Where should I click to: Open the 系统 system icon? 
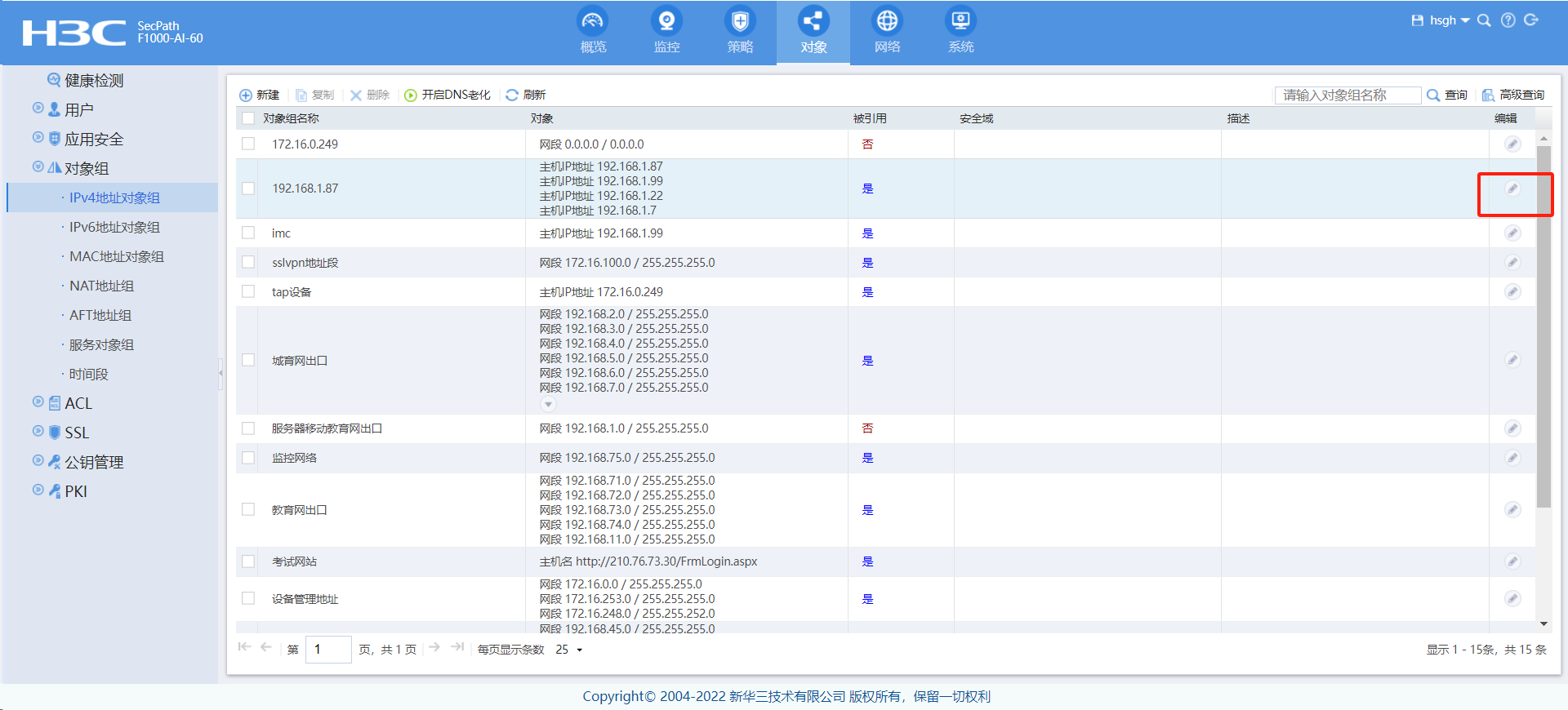[x=960, y=21]
